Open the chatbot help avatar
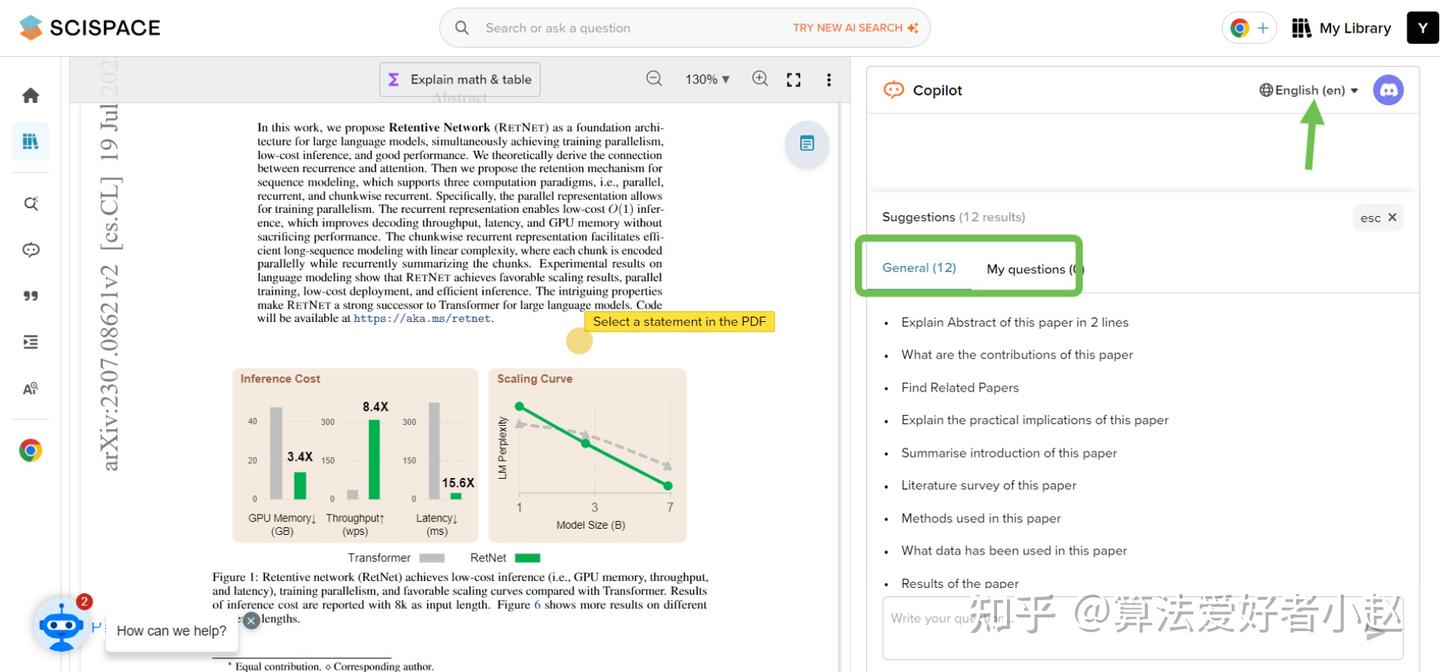 click(61, 625)
